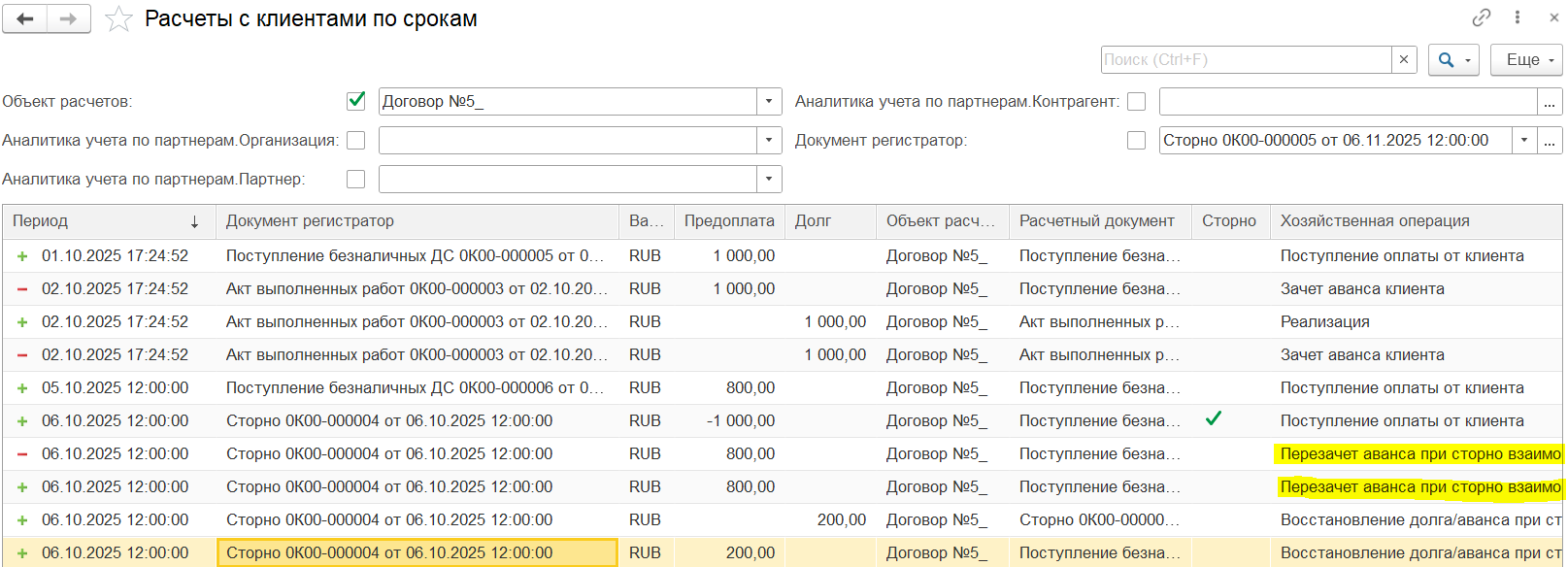Copy link using the chain icon

click(1481, 17)
